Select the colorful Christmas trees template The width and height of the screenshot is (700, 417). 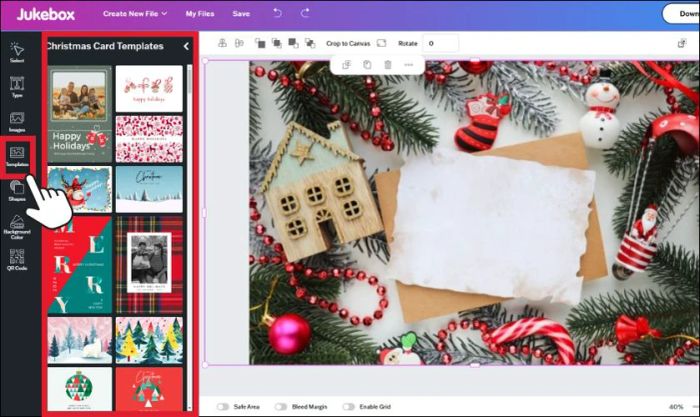149,341
